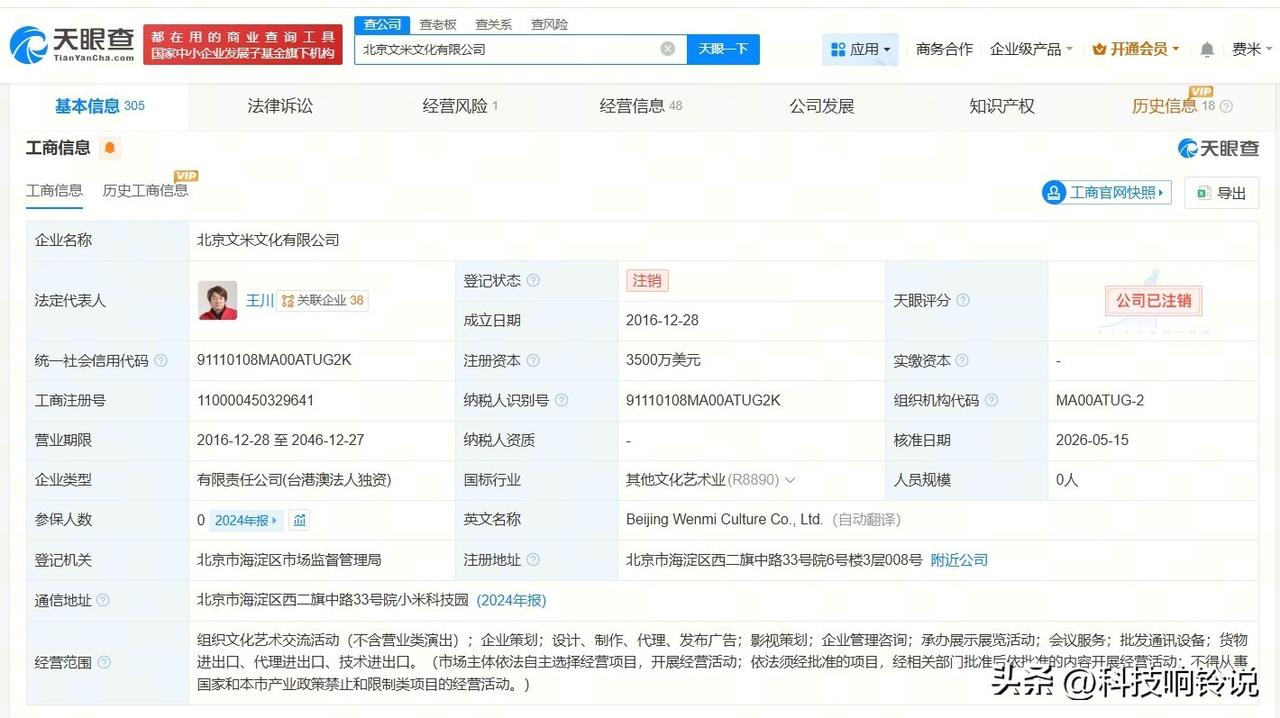The width and height of the screenshot is (1280, 718).
Task: Open the help icon next to 注册地址
Action: pos(533,560)
